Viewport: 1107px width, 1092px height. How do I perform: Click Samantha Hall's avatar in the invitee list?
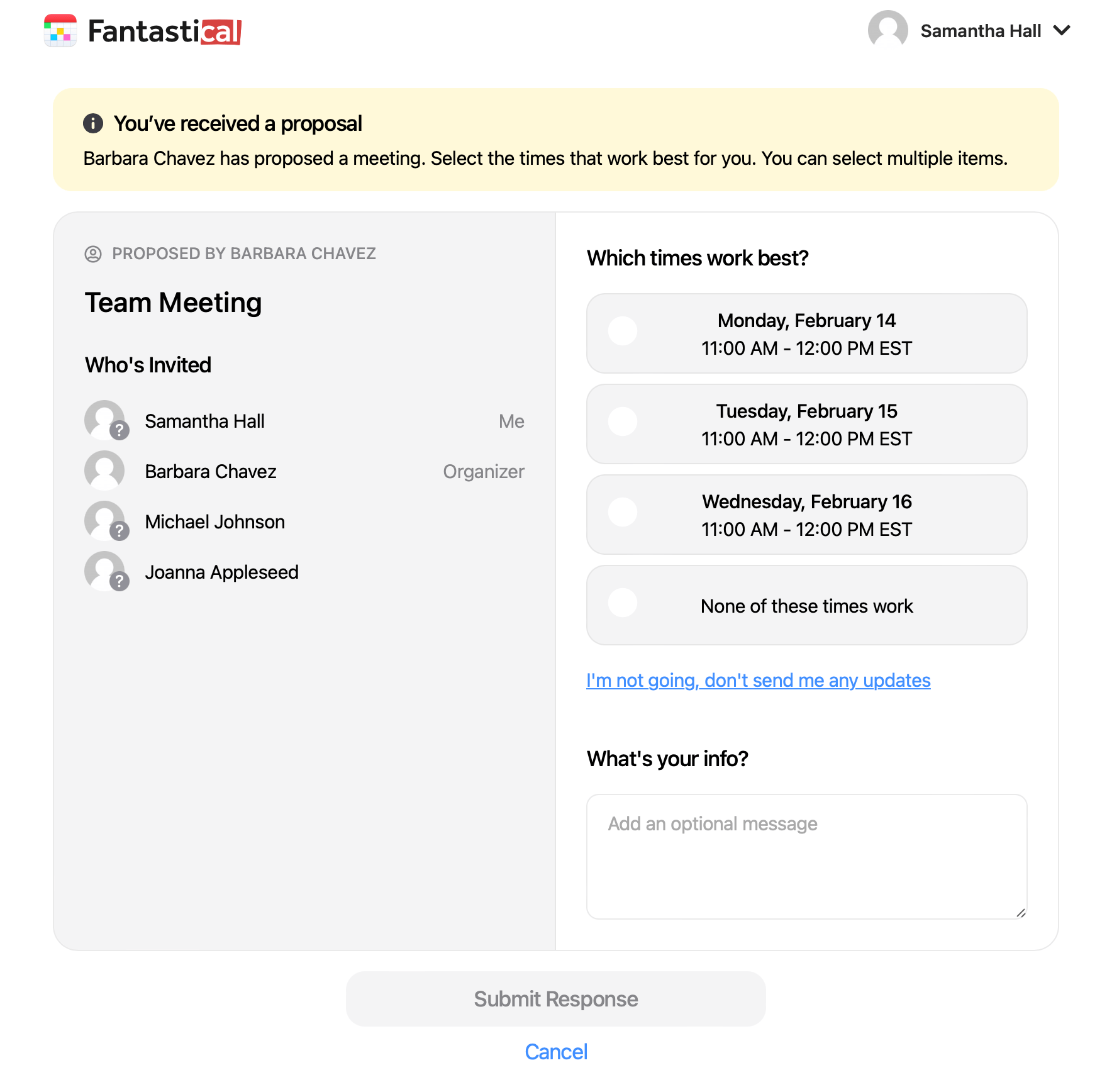pyautogui.click(x=104, y=420)
